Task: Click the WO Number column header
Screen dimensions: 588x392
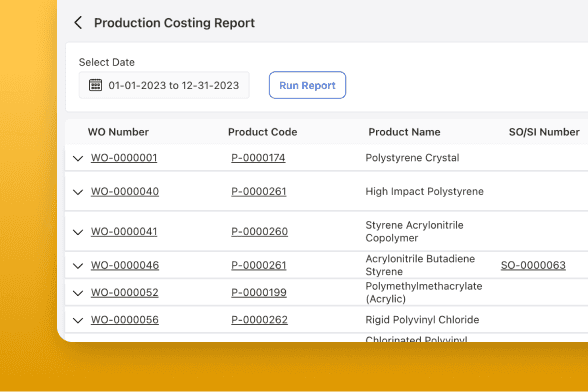Action: coord(118,132)
